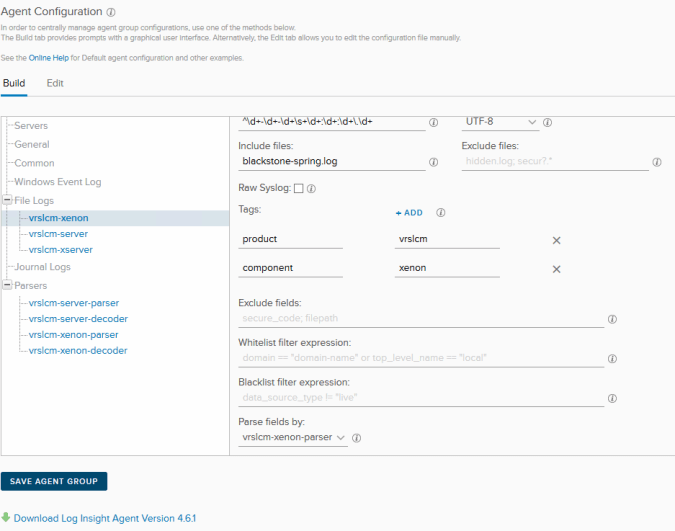
Task: Click info icon next to Agent Configuration title
Action: point(110,12)
